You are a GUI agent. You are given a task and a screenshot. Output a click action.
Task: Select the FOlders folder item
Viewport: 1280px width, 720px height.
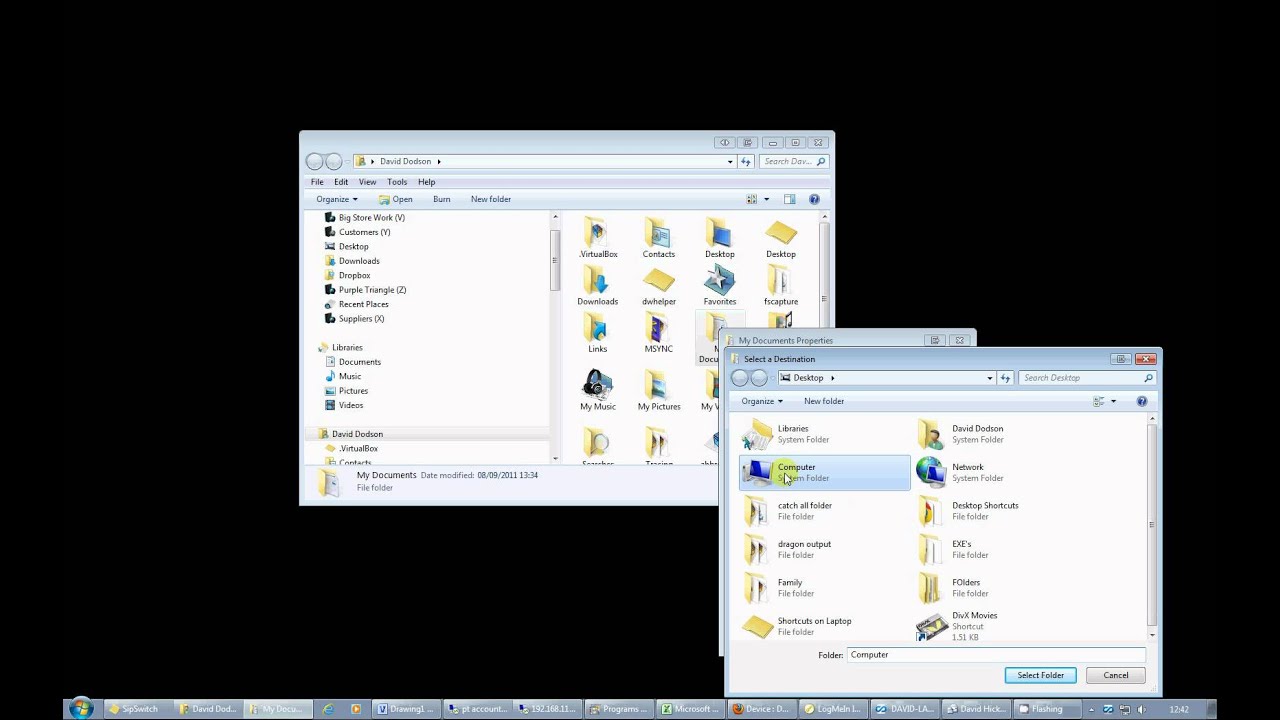(x=1000, y=588)
